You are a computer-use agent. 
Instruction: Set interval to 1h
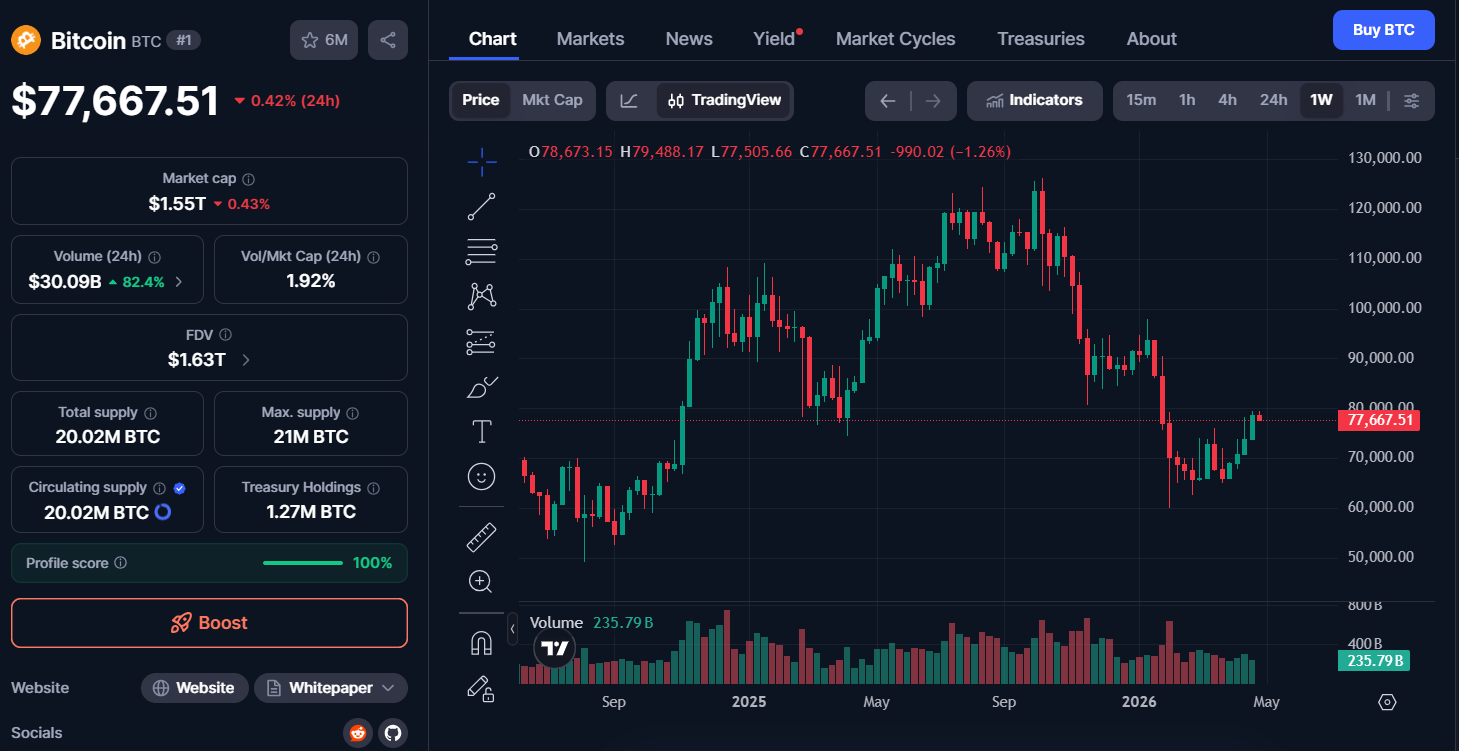tap(1187, 101)
